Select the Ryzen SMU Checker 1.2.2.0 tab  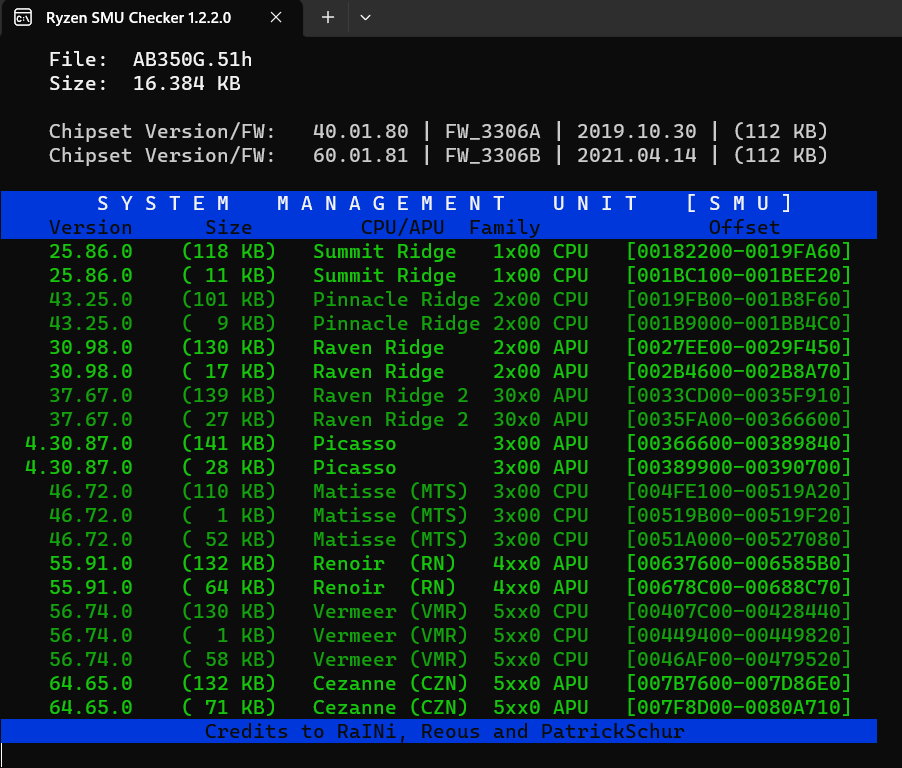[151, 18]
